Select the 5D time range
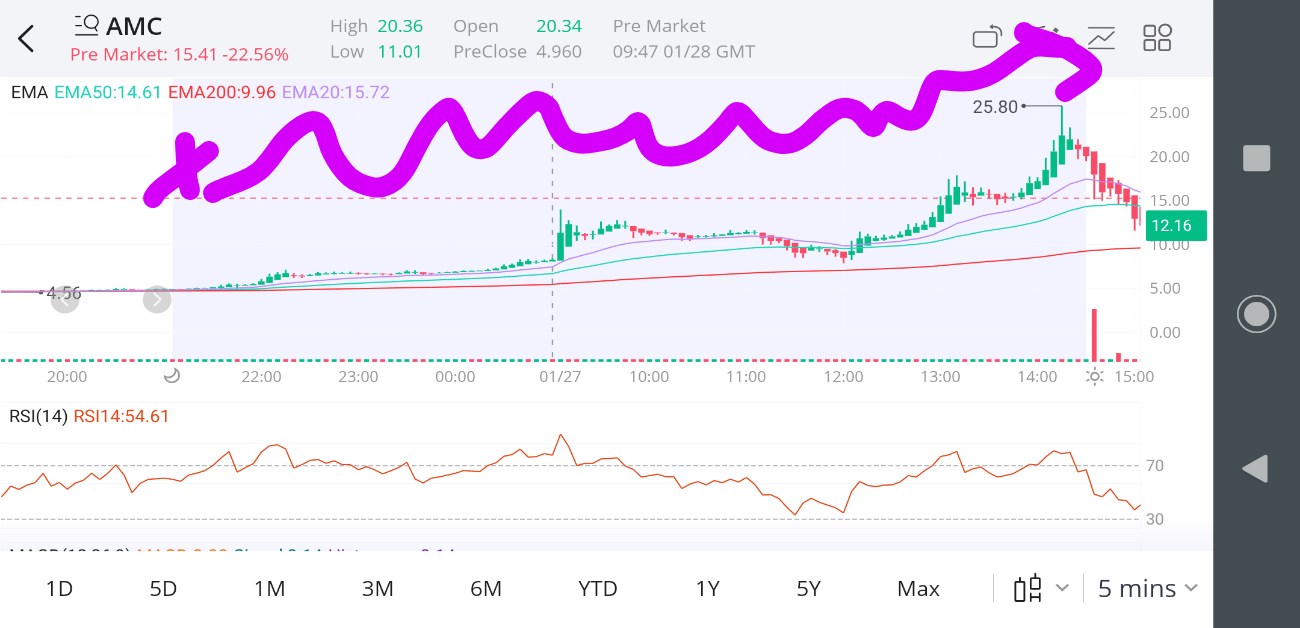 tap(163, 589)
